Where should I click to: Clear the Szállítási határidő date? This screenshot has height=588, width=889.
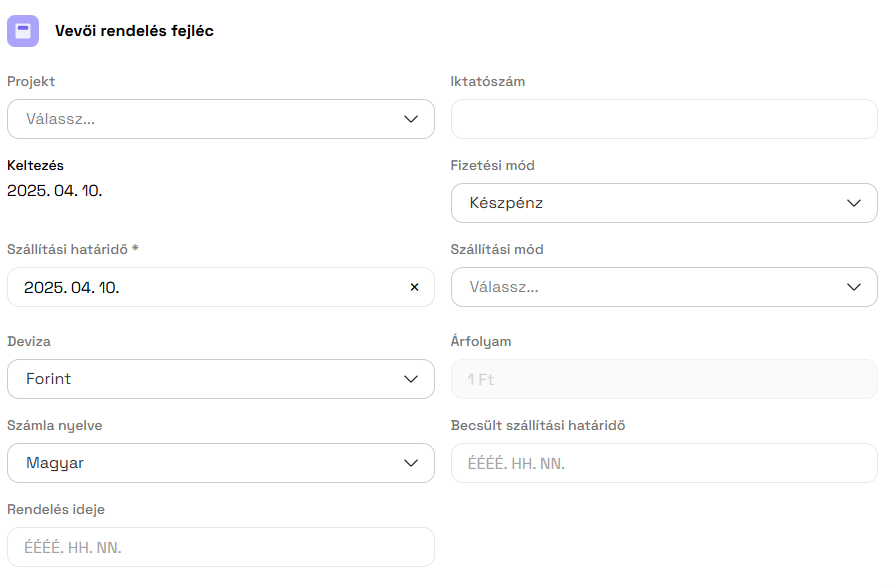pyautogui.click(x=414, y=287)
